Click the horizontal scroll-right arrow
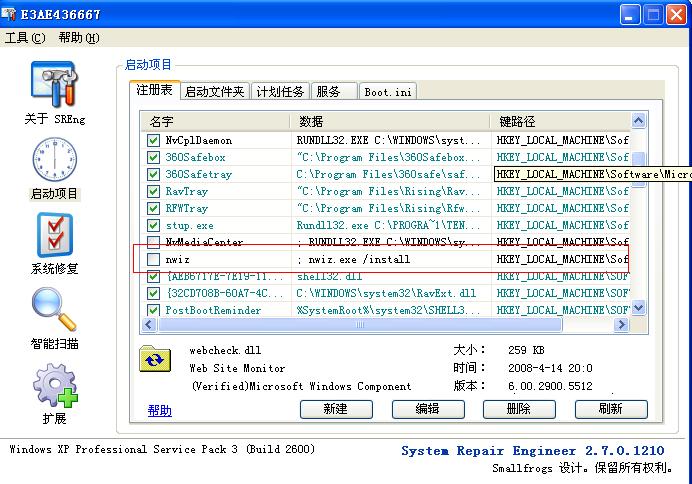692x484 pixels. pos(621,325)
